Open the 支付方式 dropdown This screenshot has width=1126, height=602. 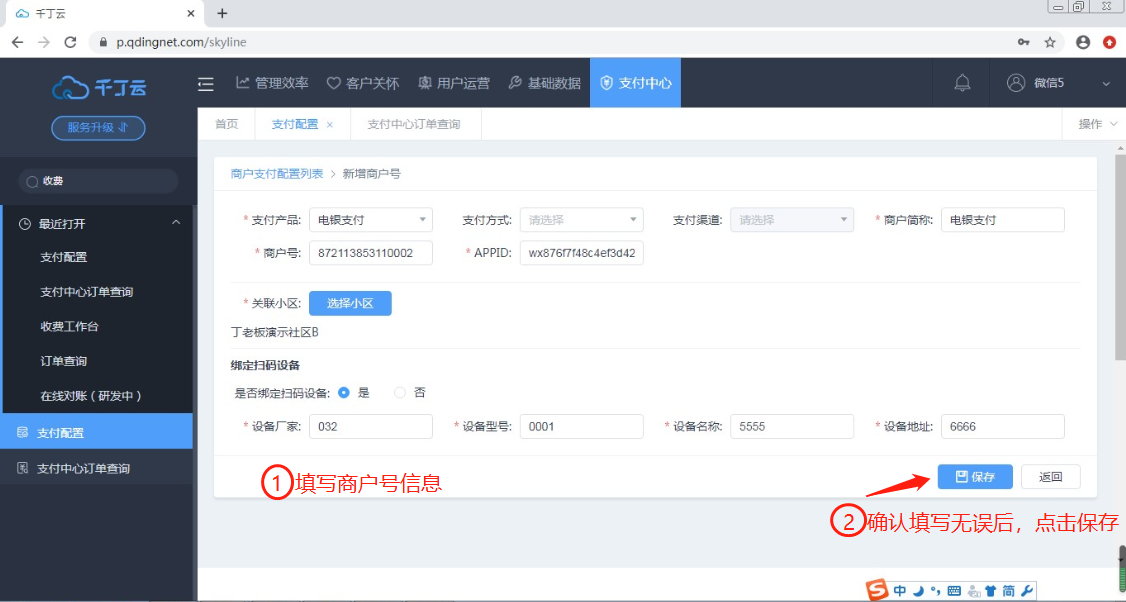point(582,220)
